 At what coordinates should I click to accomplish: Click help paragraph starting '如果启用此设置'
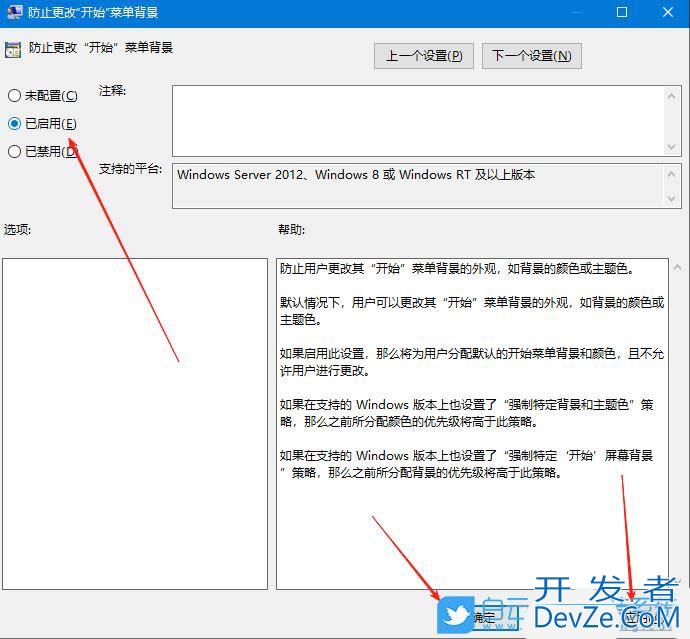(x=472, y=362)
